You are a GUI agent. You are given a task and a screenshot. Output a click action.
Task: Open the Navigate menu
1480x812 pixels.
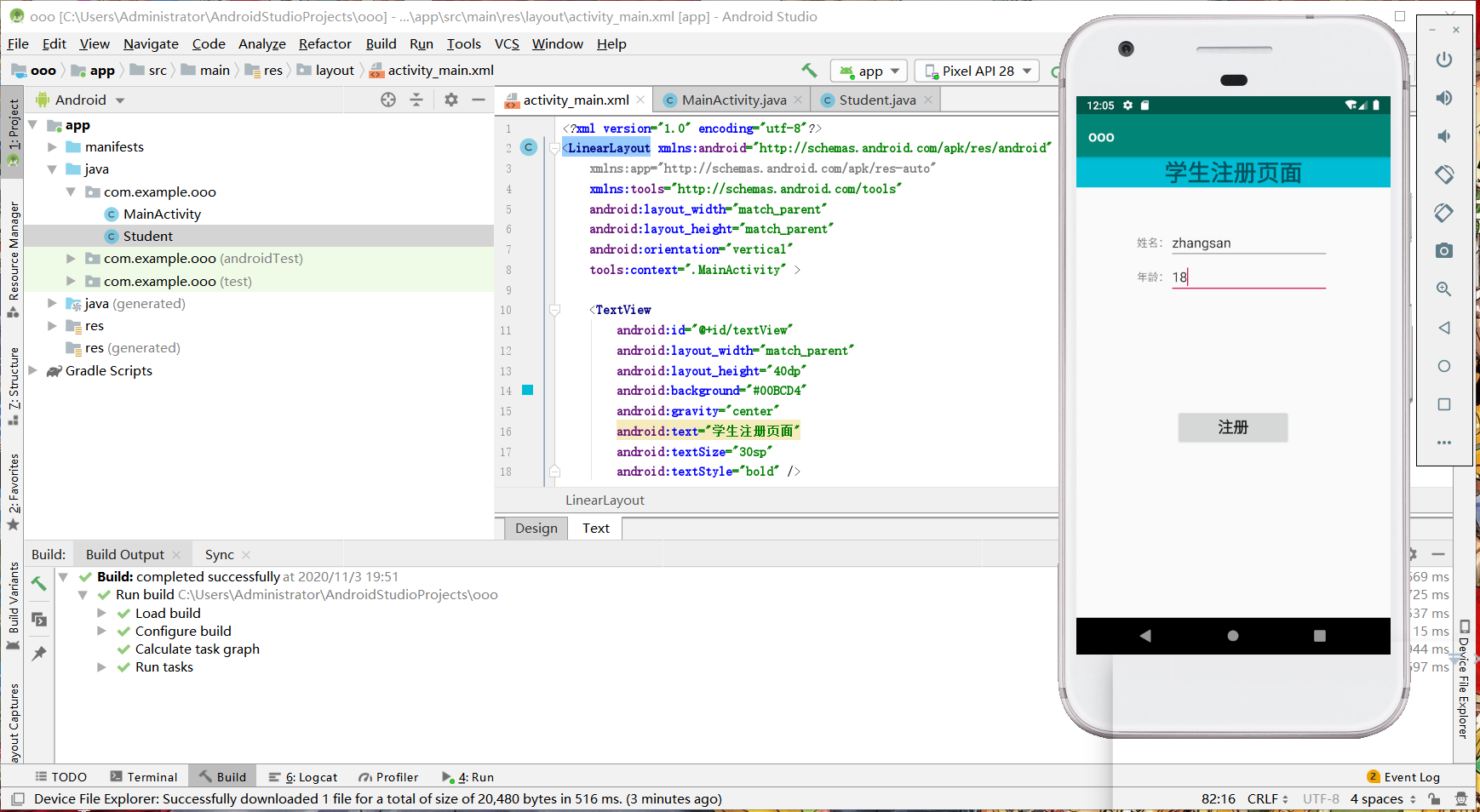coord(151,44)
